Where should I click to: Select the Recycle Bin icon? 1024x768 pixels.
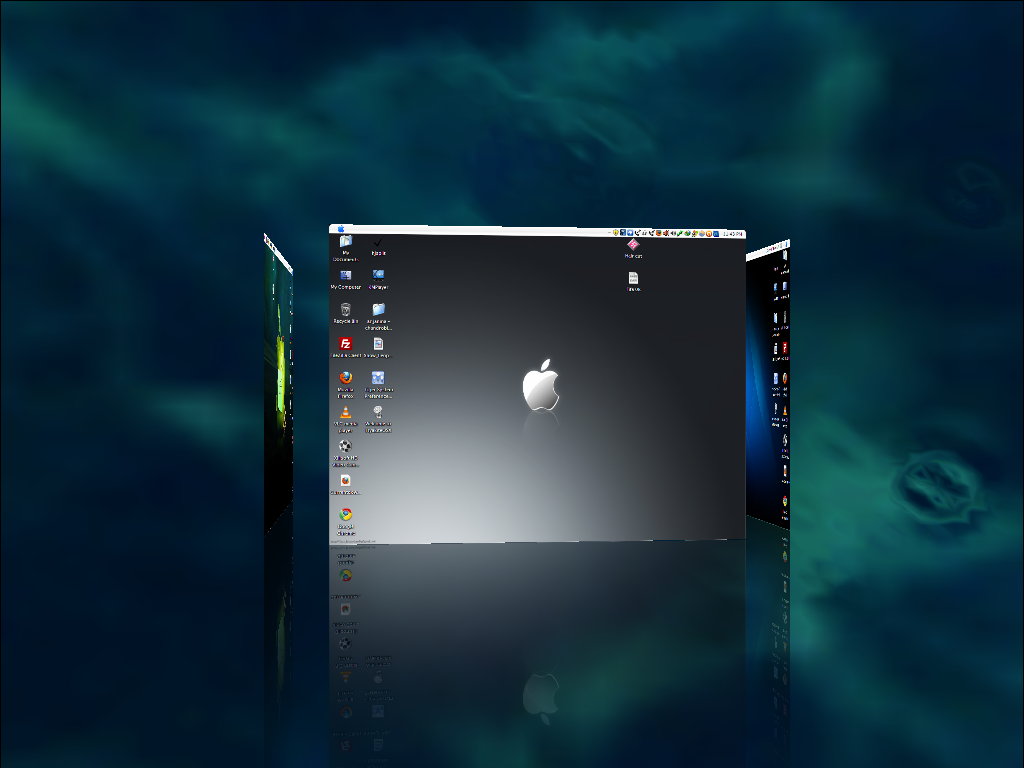tap(345, 309)
